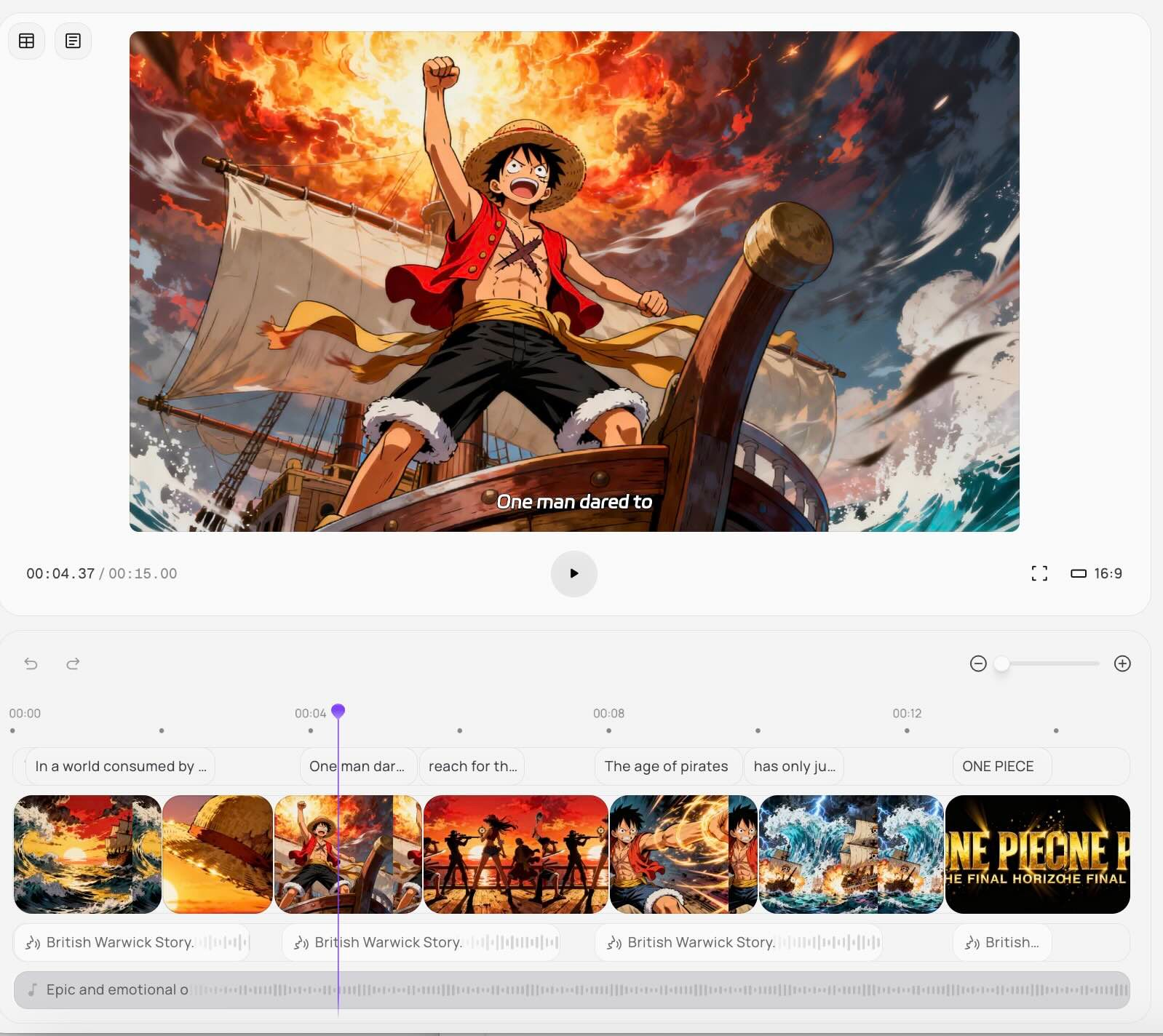This screenshot has height=1036, width=1163.
Task: Undo the last edit
Action: (31, 664)
